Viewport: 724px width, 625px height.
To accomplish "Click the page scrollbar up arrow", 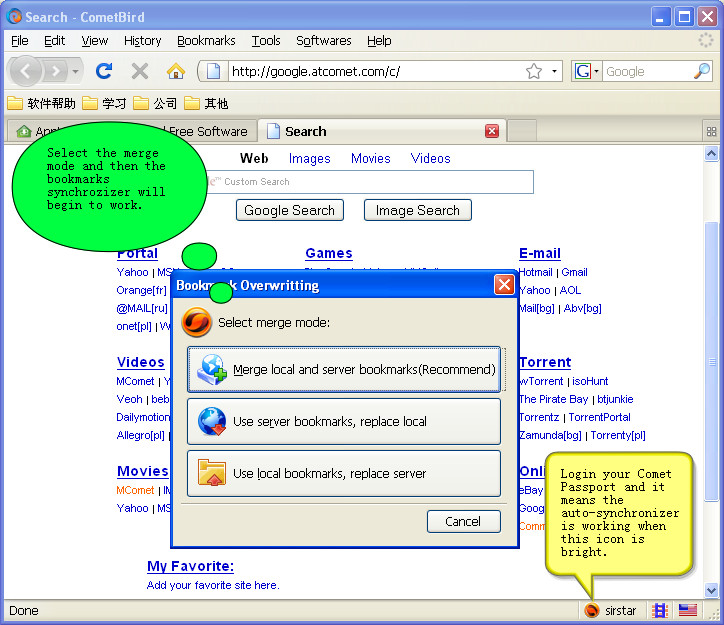I will click(x=712, y=153).
